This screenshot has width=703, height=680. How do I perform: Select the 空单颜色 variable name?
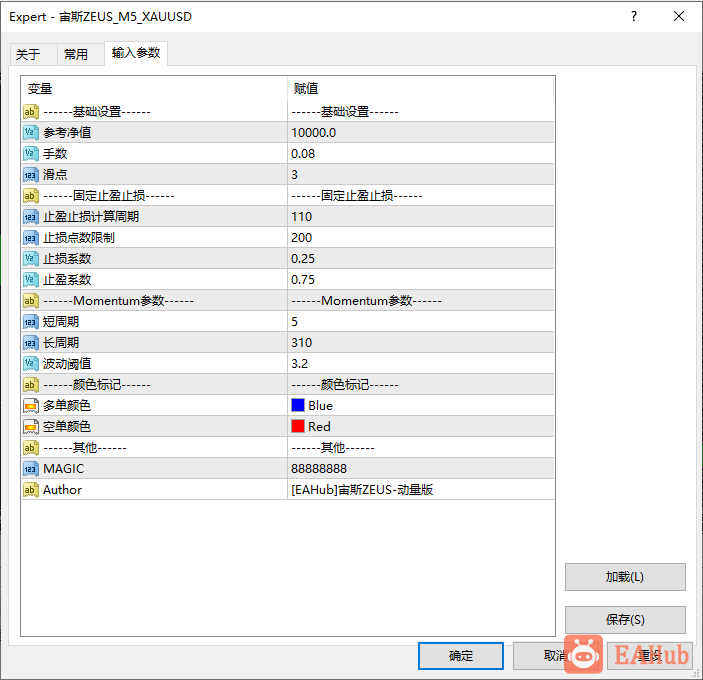pos(67,427)
